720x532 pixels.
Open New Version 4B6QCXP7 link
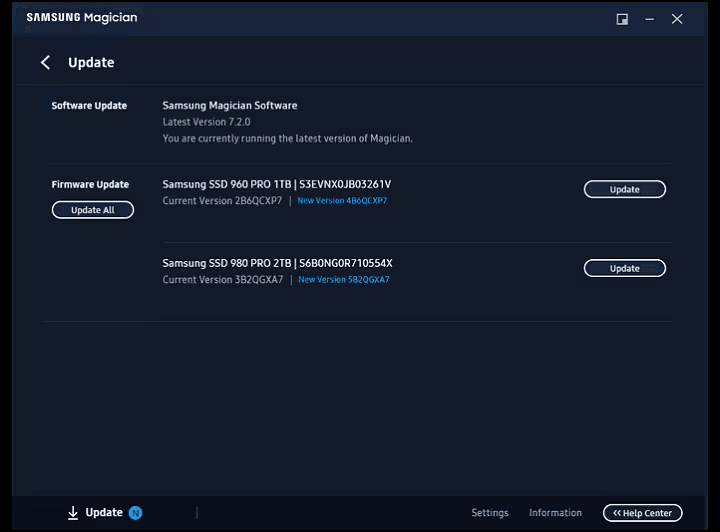click(x=342, y=201)
